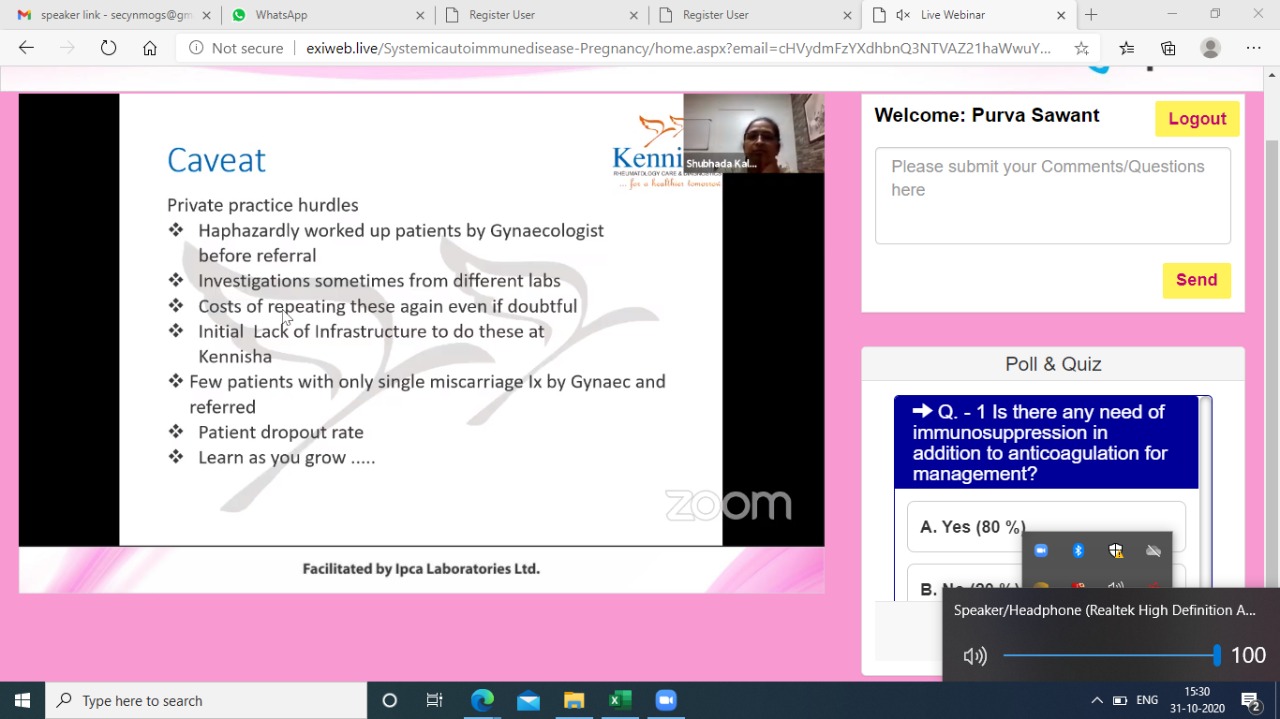Click the browser Refresh icon
Image resolution: width=1280 pixels, height=719 pixels.
point(108,48)
